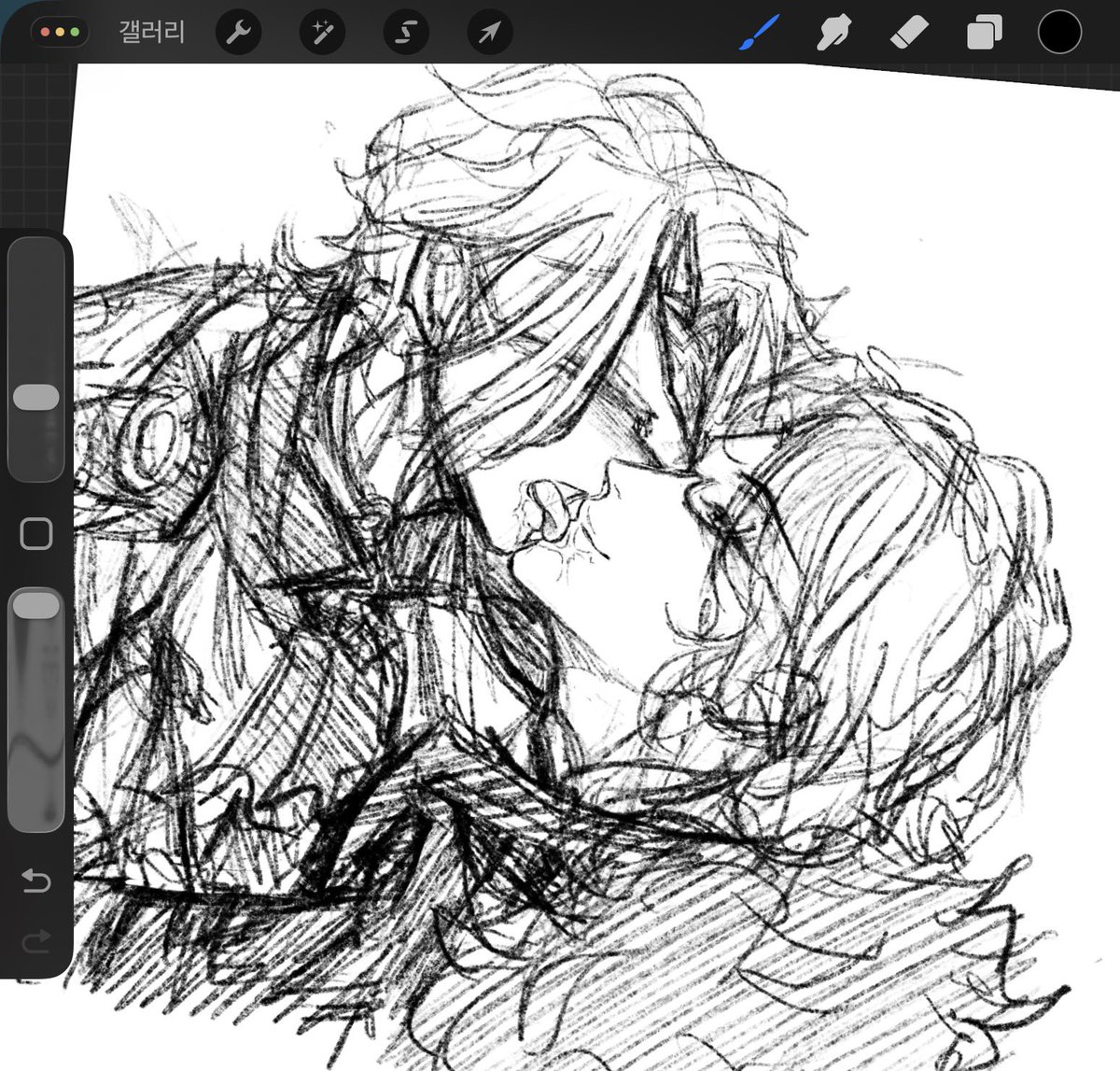Screen dimensions: 1120x1071
Task: Open the Gallery (갤러리) view
Action: (x=152, y=33)
